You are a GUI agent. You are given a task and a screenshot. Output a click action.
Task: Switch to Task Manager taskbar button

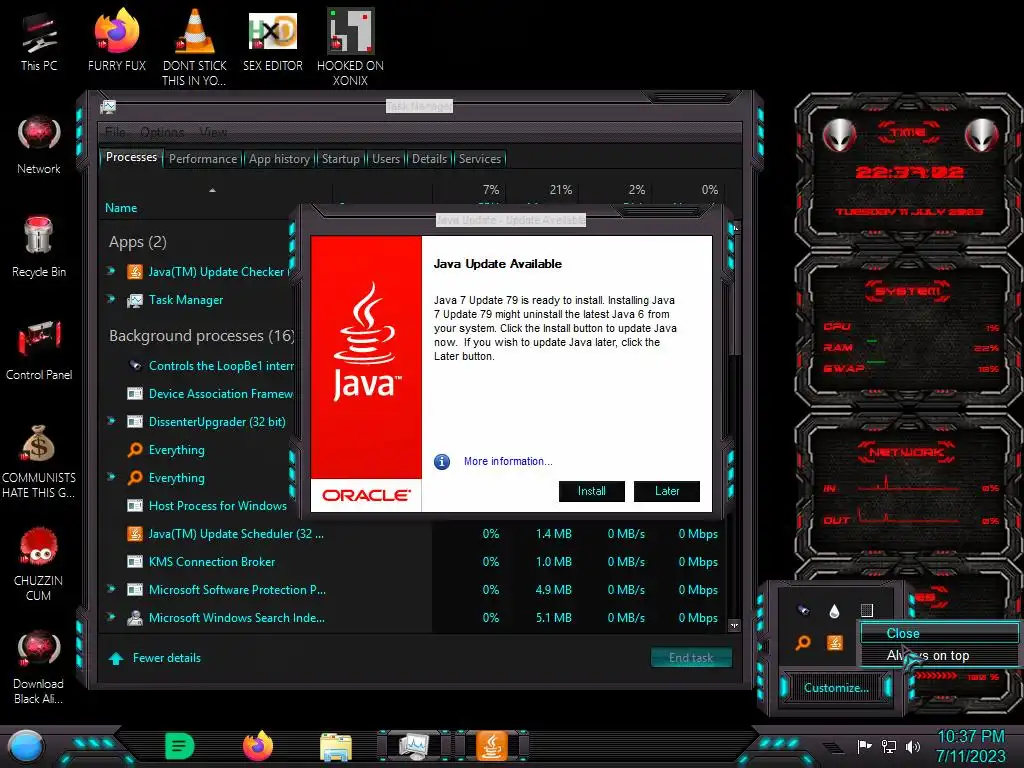(x=414, y=746)
